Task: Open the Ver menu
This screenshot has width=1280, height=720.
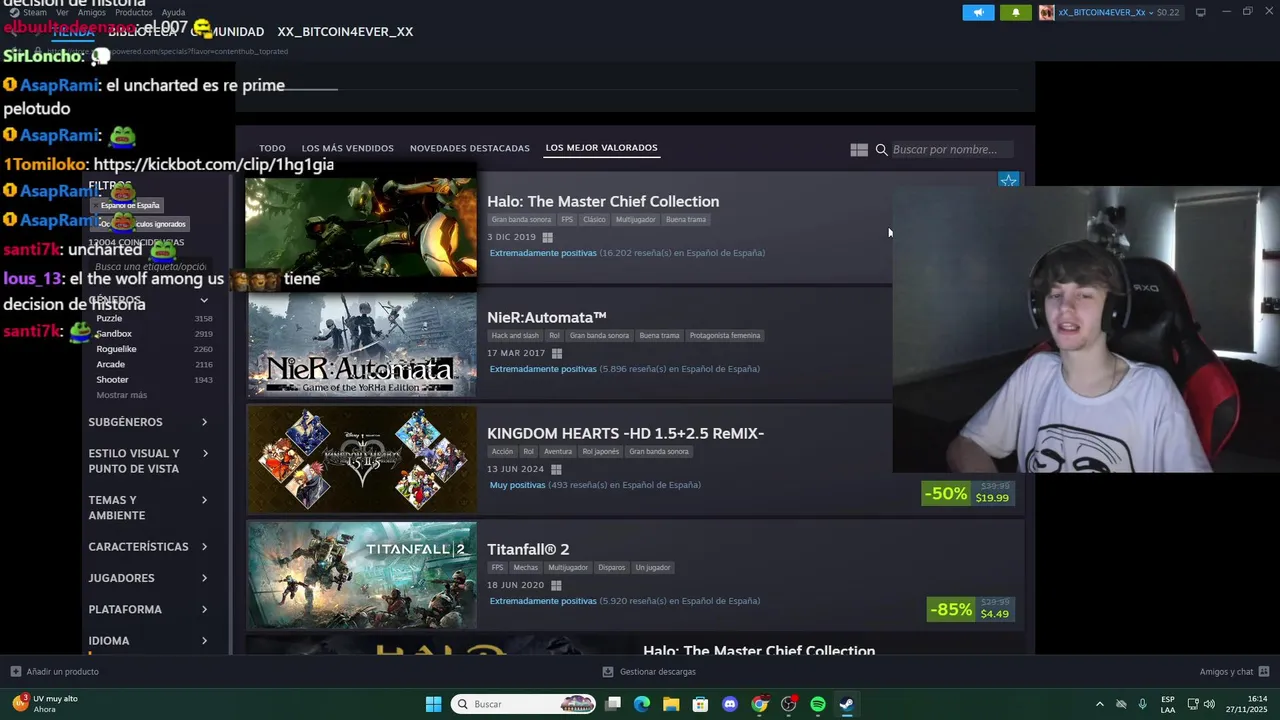Action: (62, 12)
